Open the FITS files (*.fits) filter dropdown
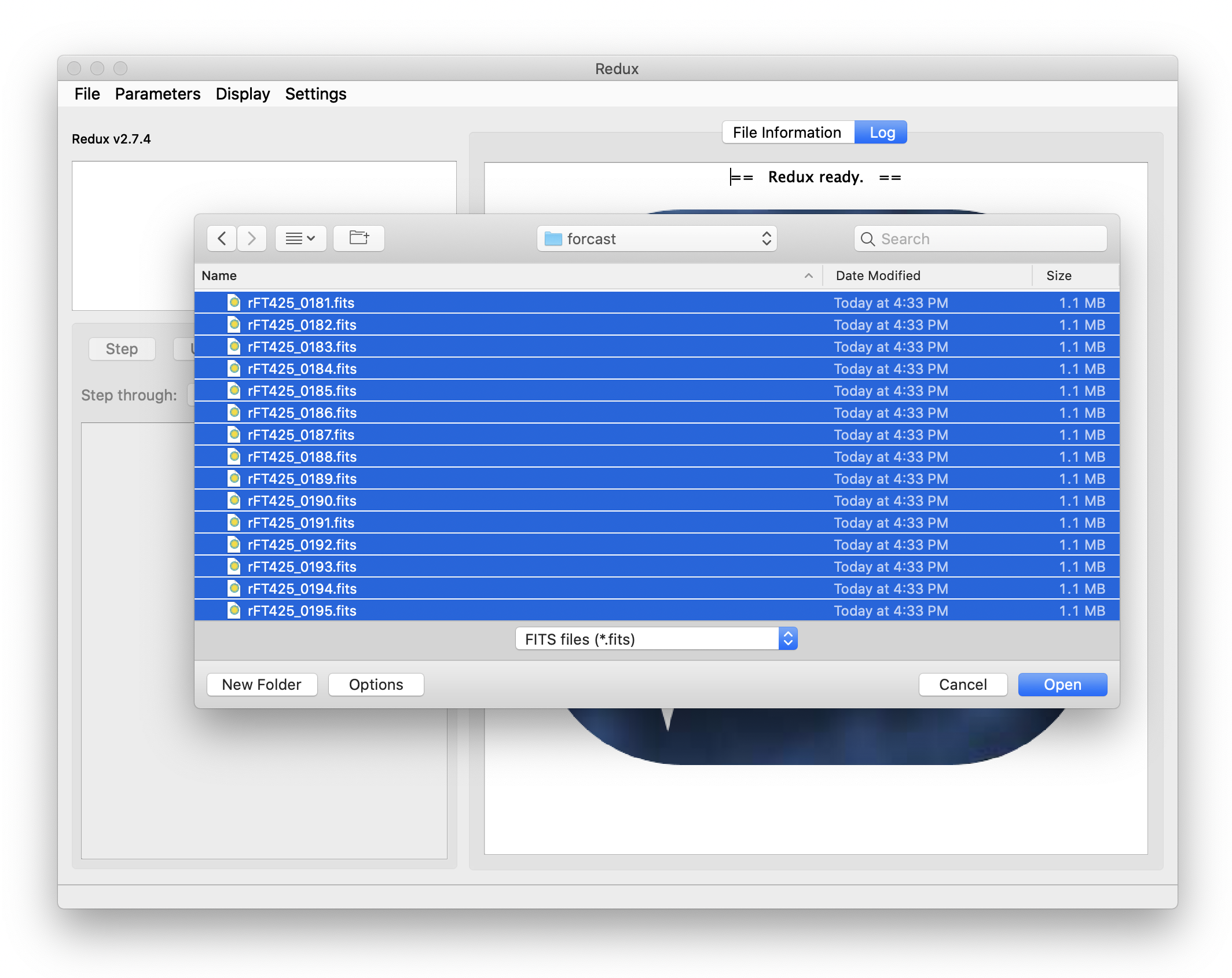The image size is (1232, 978). tap(787, 638)
